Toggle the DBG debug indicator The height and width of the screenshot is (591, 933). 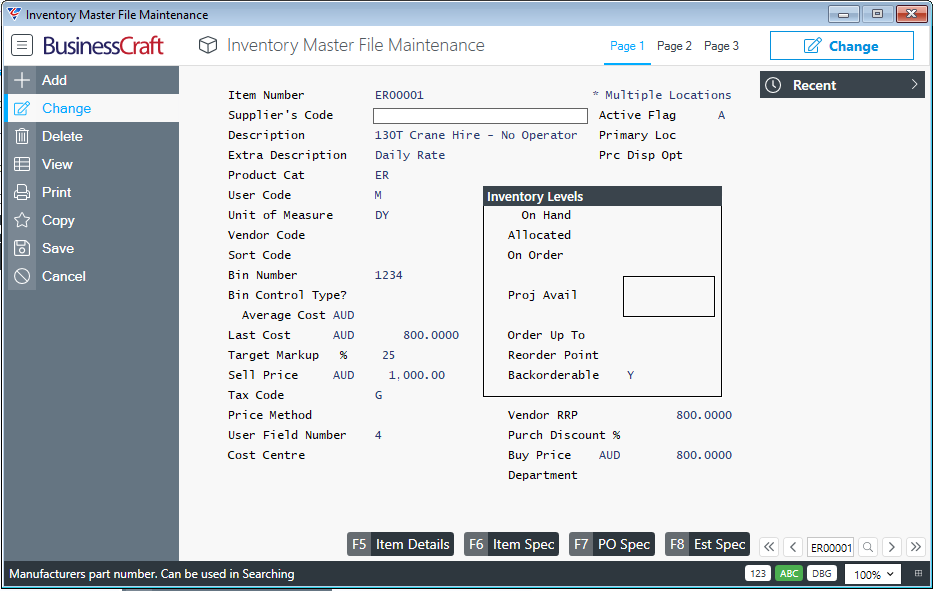pyautogui.click(x=821, y=574)
